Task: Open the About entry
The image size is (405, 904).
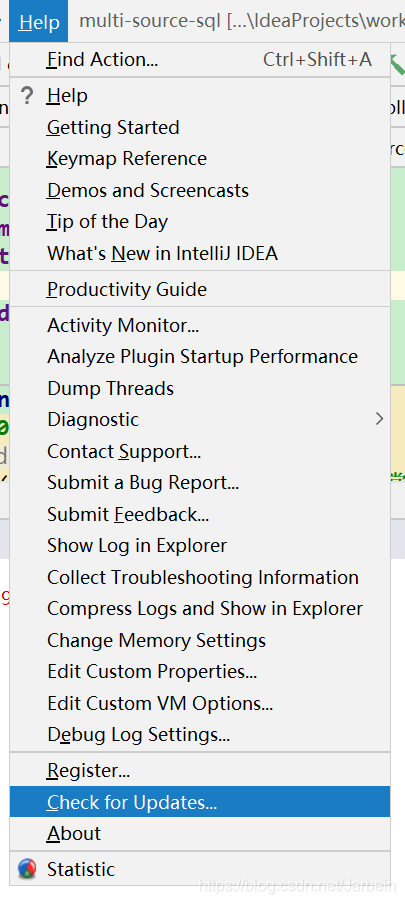Action: 200,833
